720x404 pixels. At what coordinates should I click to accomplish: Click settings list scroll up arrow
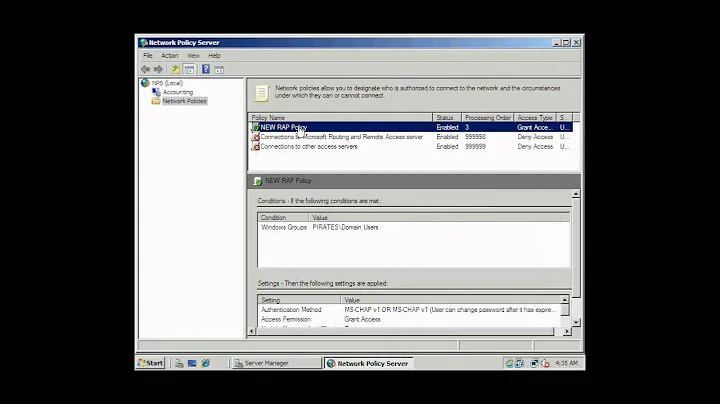565,299
